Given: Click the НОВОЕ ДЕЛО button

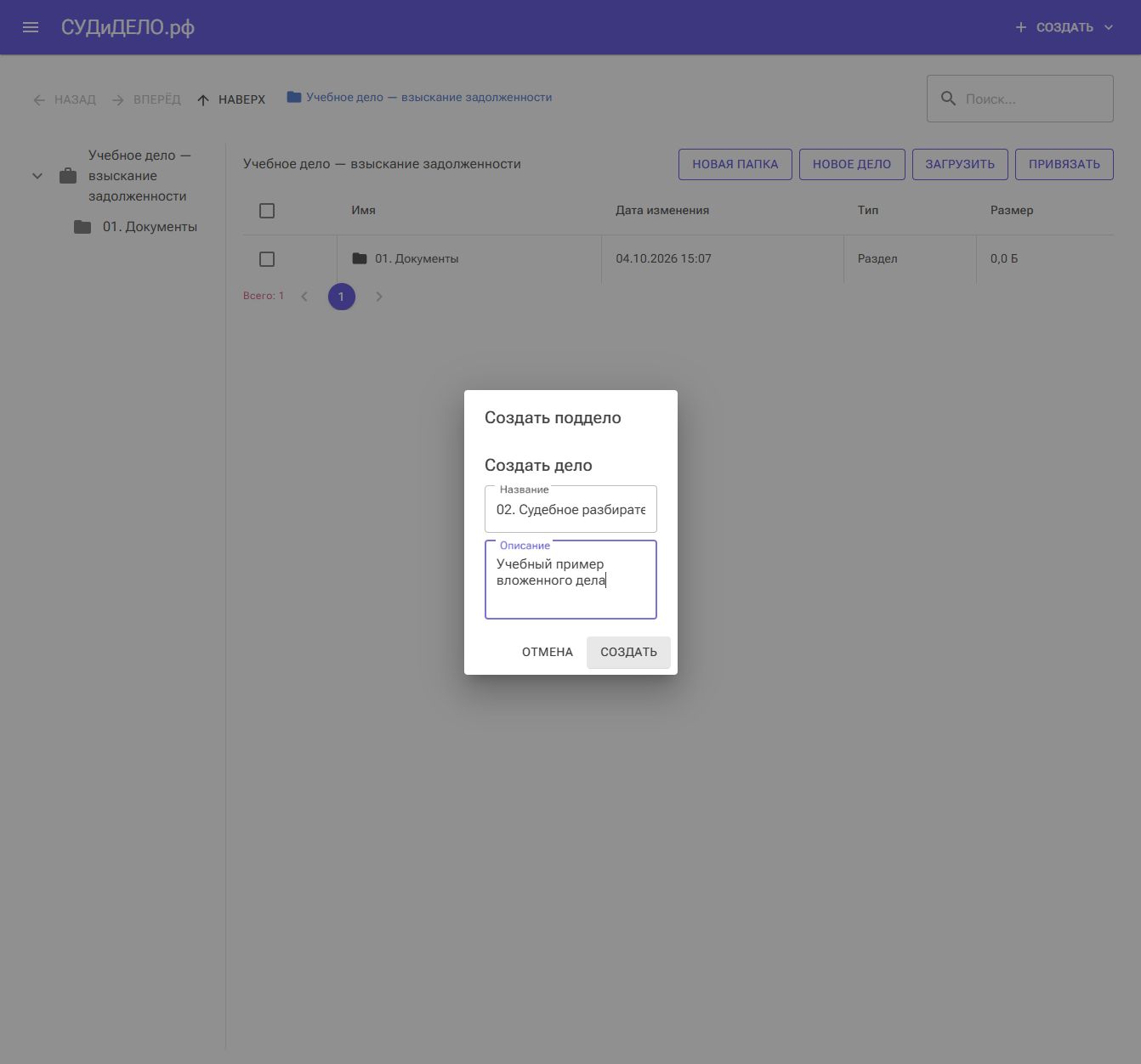Looking at the screenshot, I should coord(852,164).
